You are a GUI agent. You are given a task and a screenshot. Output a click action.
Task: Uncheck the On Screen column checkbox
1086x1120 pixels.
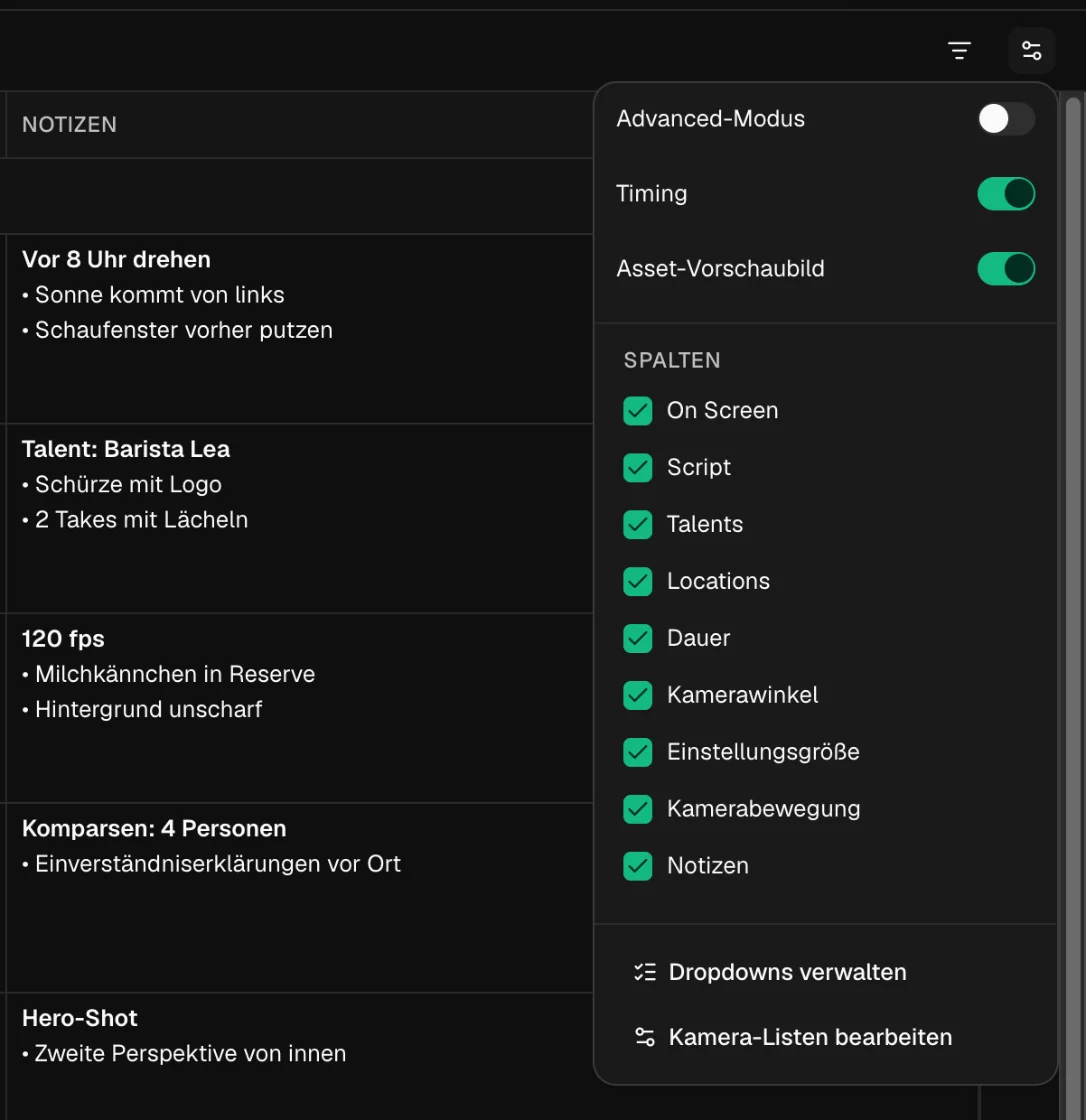coord(637,411)
